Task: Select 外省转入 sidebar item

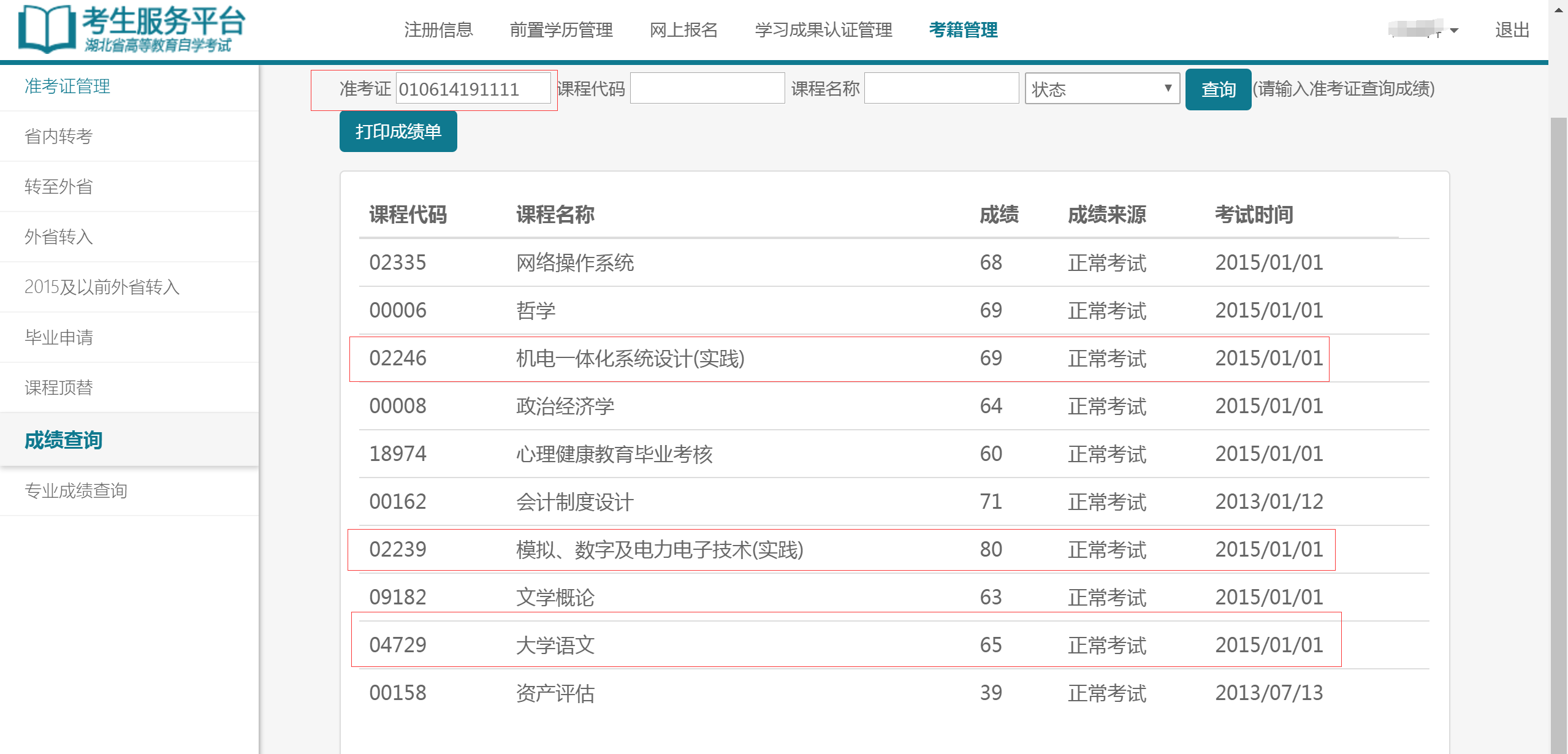Action: coord(129,237)
